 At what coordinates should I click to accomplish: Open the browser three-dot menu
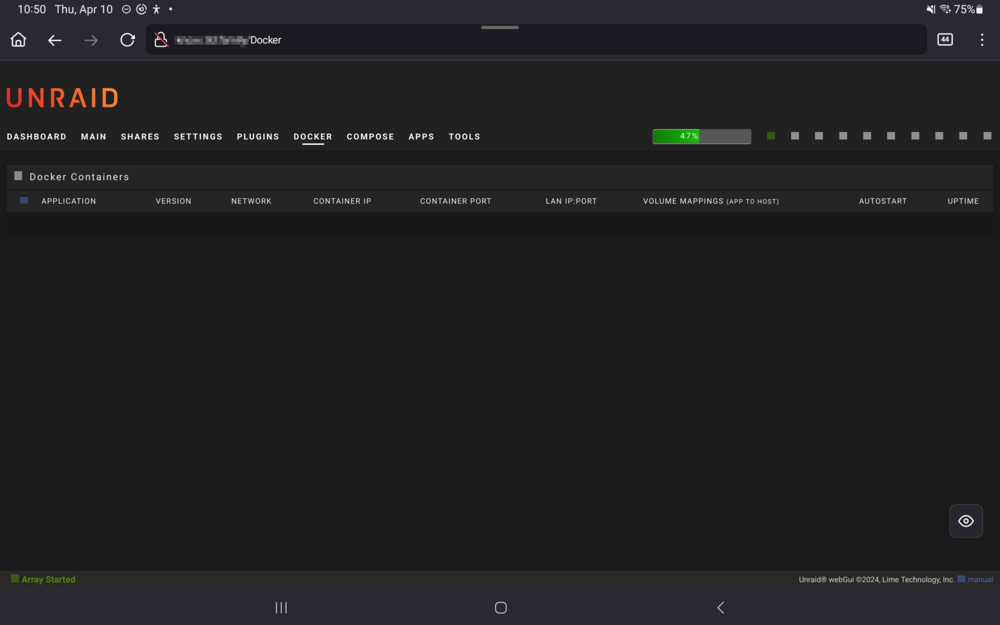pyautogui.click(x=982, y=40)
